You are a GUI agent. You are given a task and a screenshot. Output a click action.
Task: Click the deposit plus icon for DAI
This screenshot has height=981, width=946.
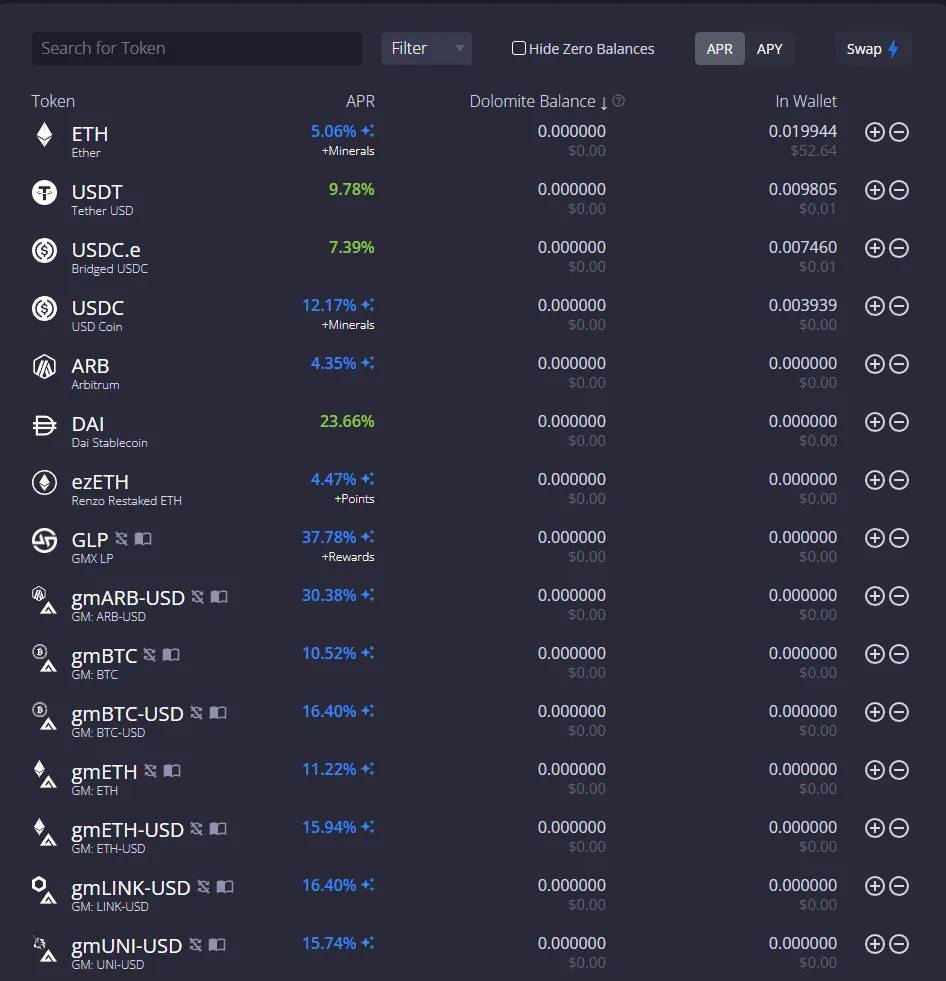pyautogui.click(x=874, y=422)
